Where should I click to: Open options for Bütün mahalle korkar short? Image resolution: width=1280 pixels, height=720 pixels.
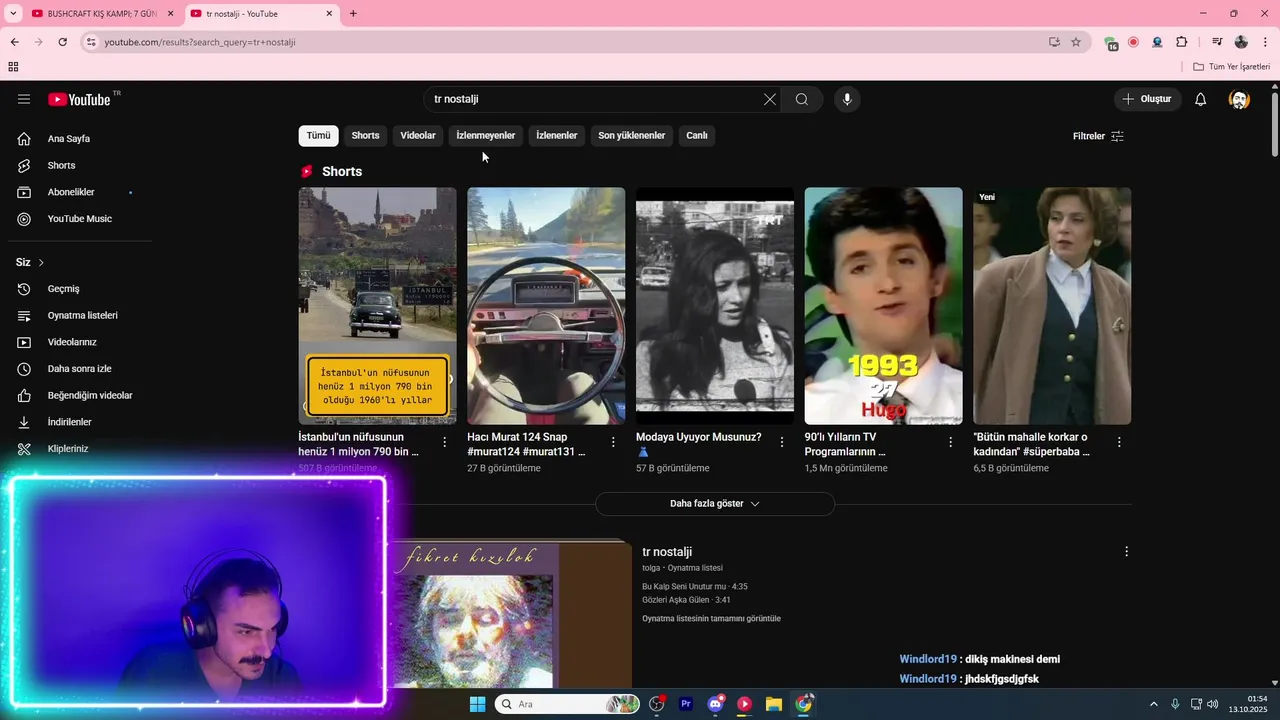(x=1119, y=442)
